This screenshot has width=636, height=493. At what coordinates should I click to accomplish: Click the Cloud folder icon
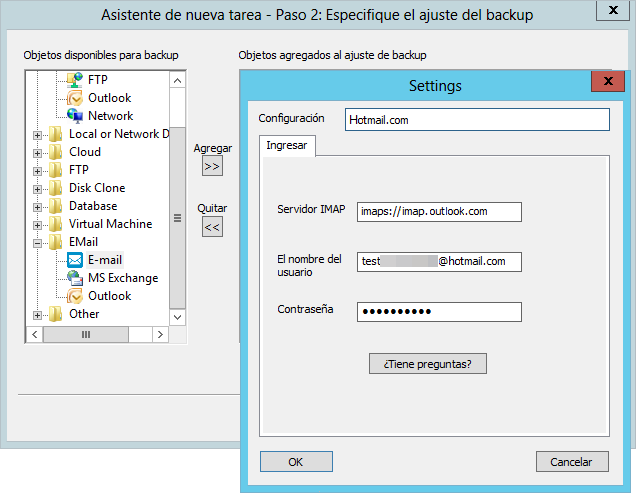click(x=56, y=152)
